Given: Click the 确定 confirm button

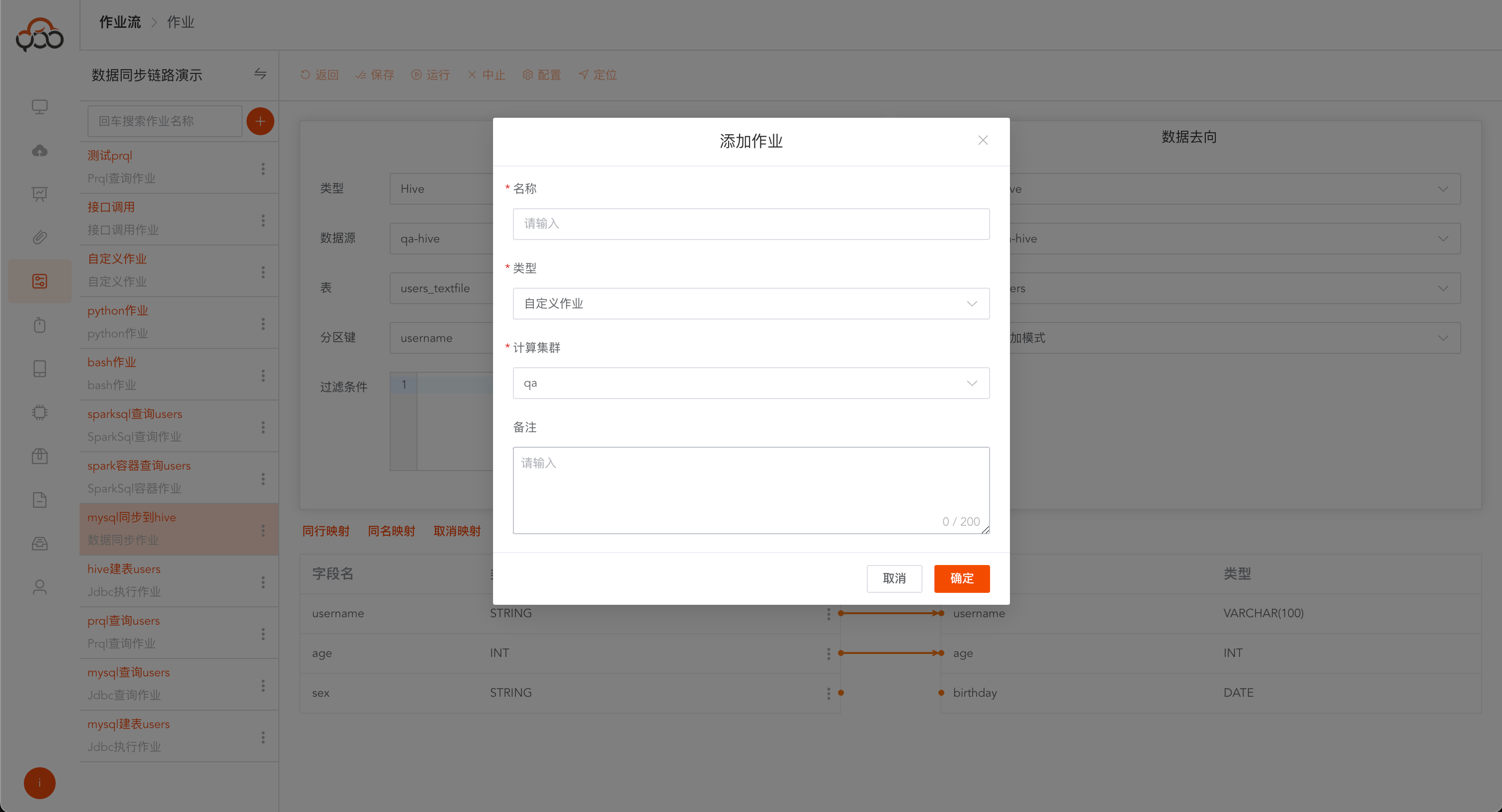Looking at the screenshot, I should [x=962, y=578].
